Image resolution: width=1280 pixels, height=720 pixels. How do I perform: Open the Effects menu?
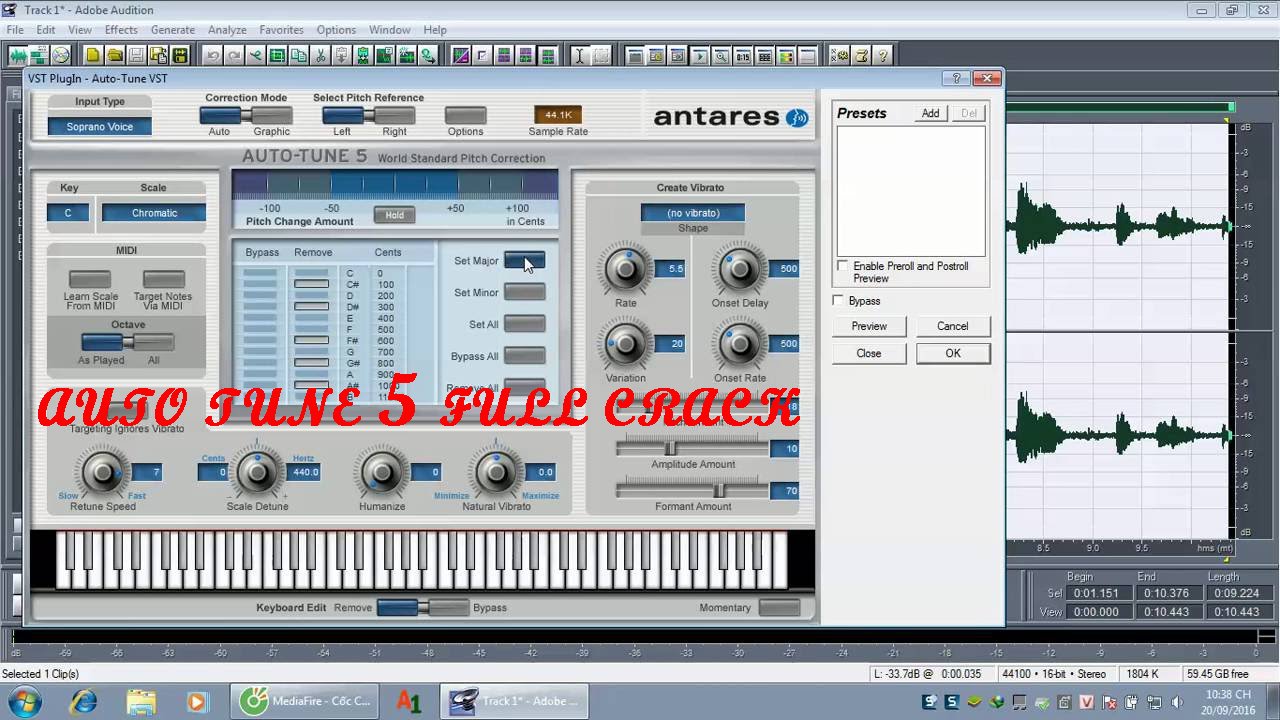[x=121, y=30]
